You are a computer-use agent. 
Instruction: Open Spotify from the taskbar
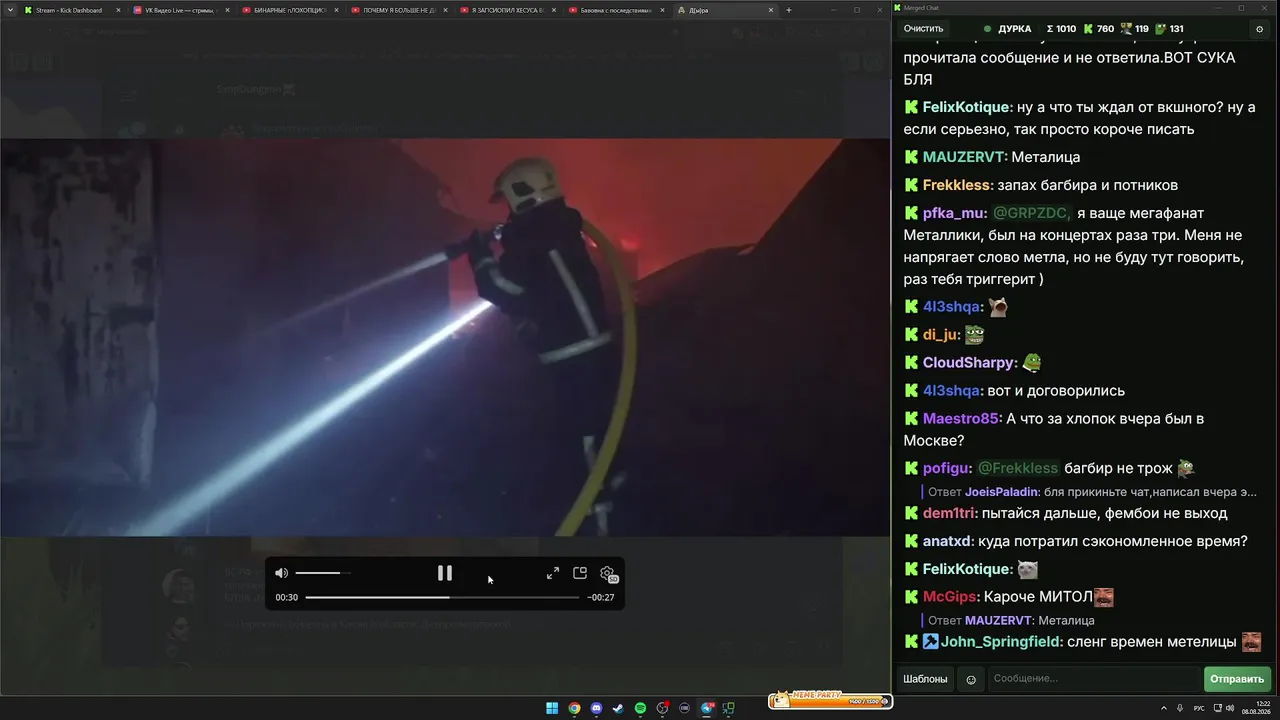click(x=641, y=708)
